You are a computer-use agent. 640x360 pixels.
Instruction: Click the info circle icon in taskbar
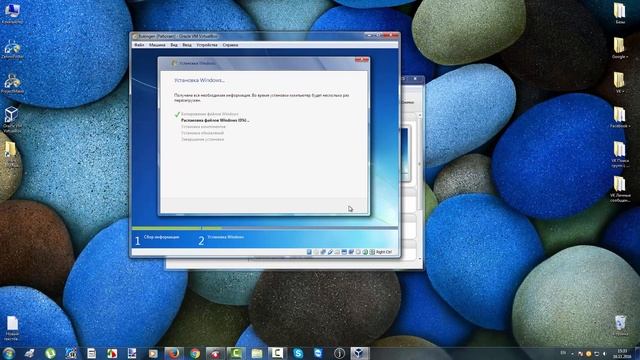(x=339, y=353)
